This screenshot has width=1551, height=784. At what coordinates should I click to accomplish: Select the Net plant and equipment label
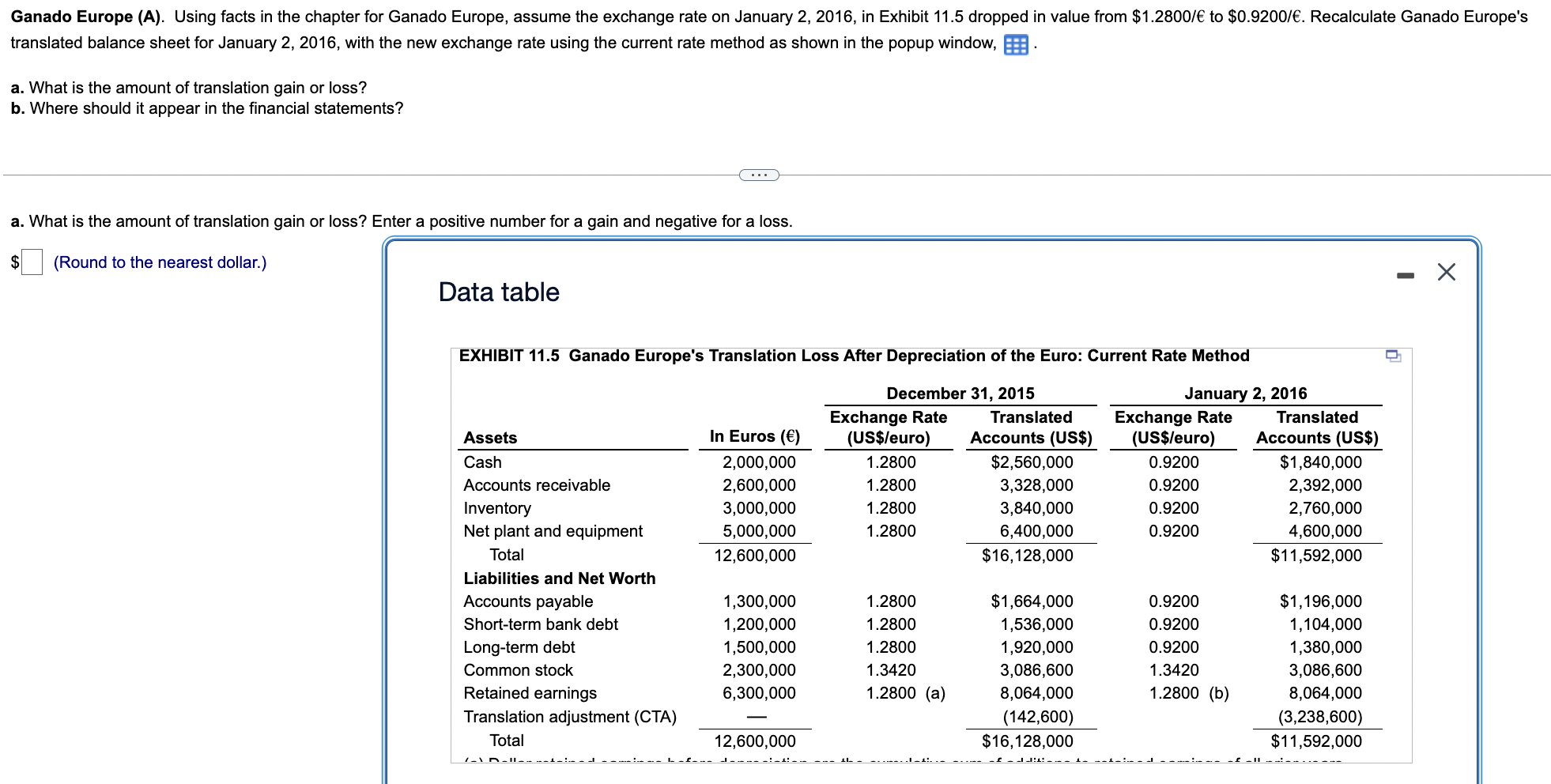pyautogui.click(x=553, y=530)
